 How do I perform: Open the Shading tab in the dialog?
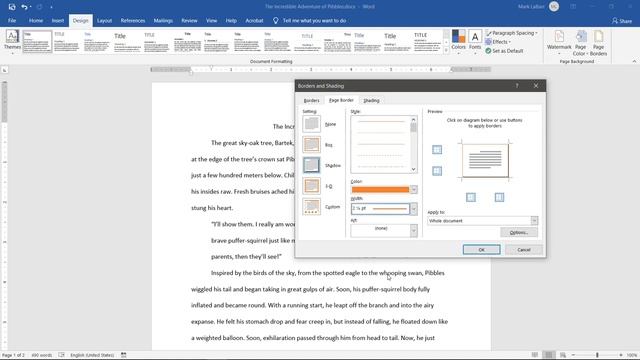click(371, 100)
